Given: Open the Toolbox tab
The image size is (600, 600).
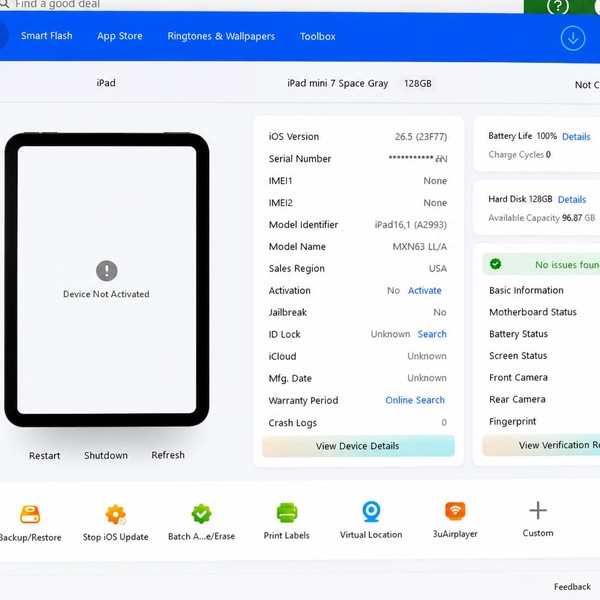Looking at the screenshot, I should coord(318,37).
